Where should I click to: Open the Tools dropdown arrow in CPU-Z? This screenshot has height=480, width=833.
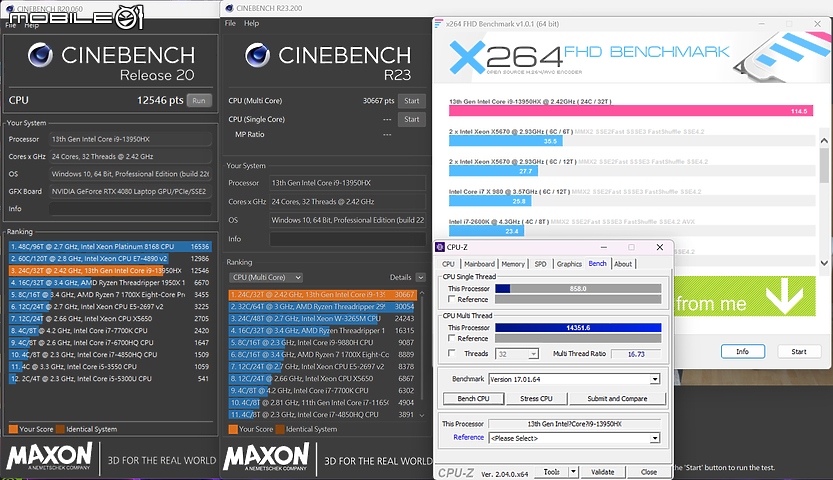click(x=573, y=472)
